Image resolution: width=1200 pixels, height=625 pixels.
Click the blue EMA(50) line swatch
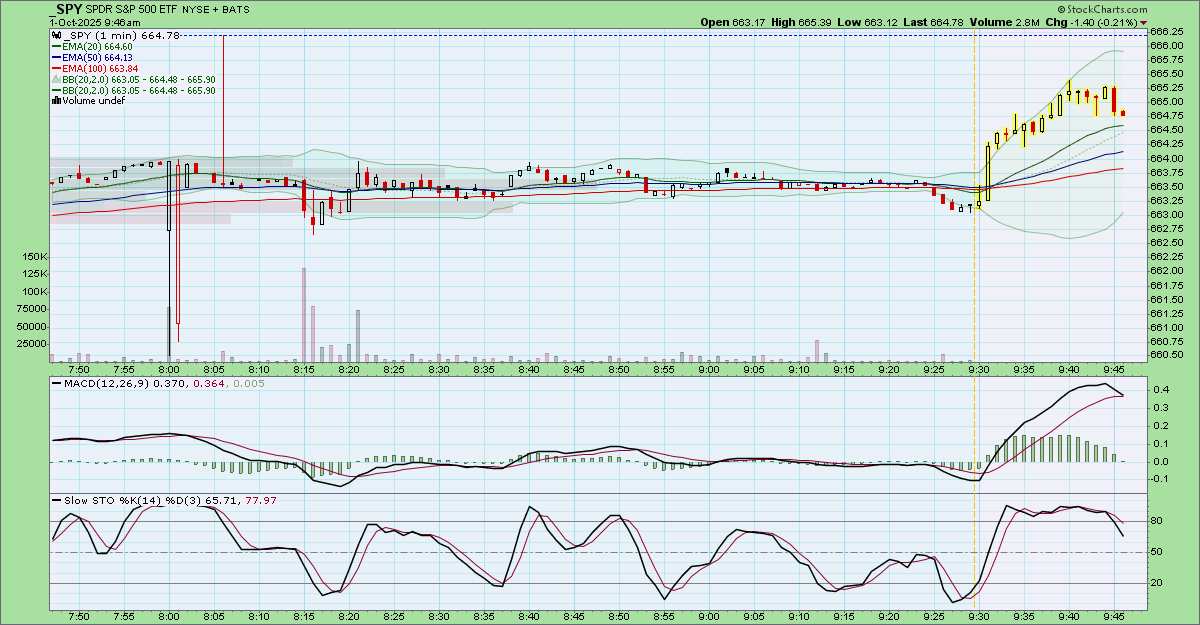pyautogui.click(x=56, y=58)
